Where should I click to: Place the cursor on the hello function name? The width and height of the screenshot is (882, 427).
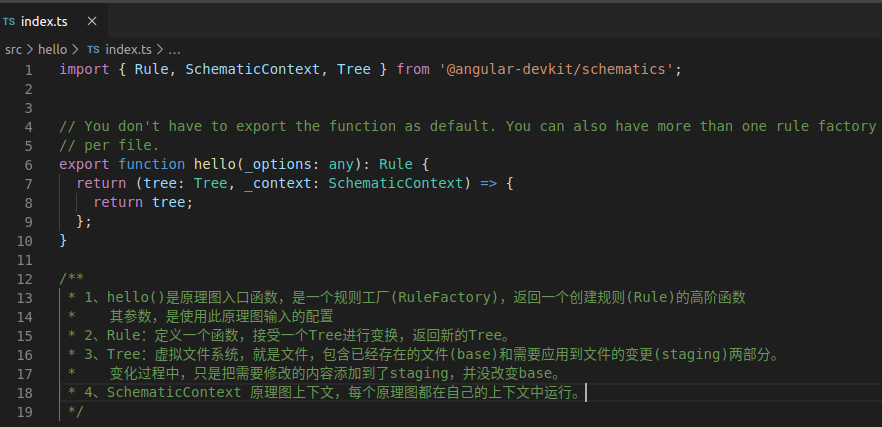click(215, 164)
